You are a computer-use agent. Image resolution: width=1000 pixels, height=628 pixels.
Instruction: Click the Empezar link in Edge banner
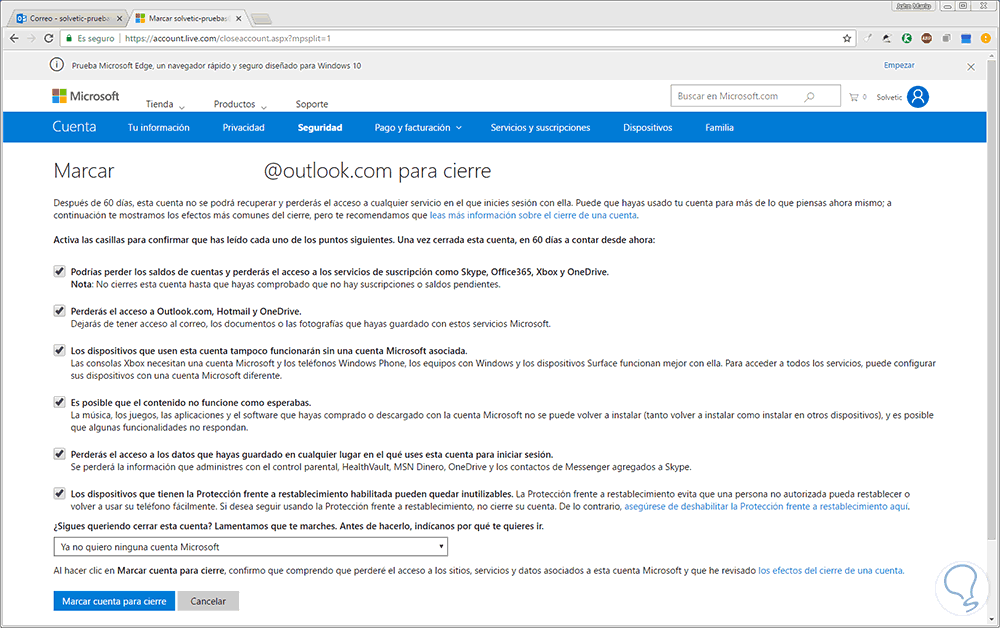coord(899,65)
